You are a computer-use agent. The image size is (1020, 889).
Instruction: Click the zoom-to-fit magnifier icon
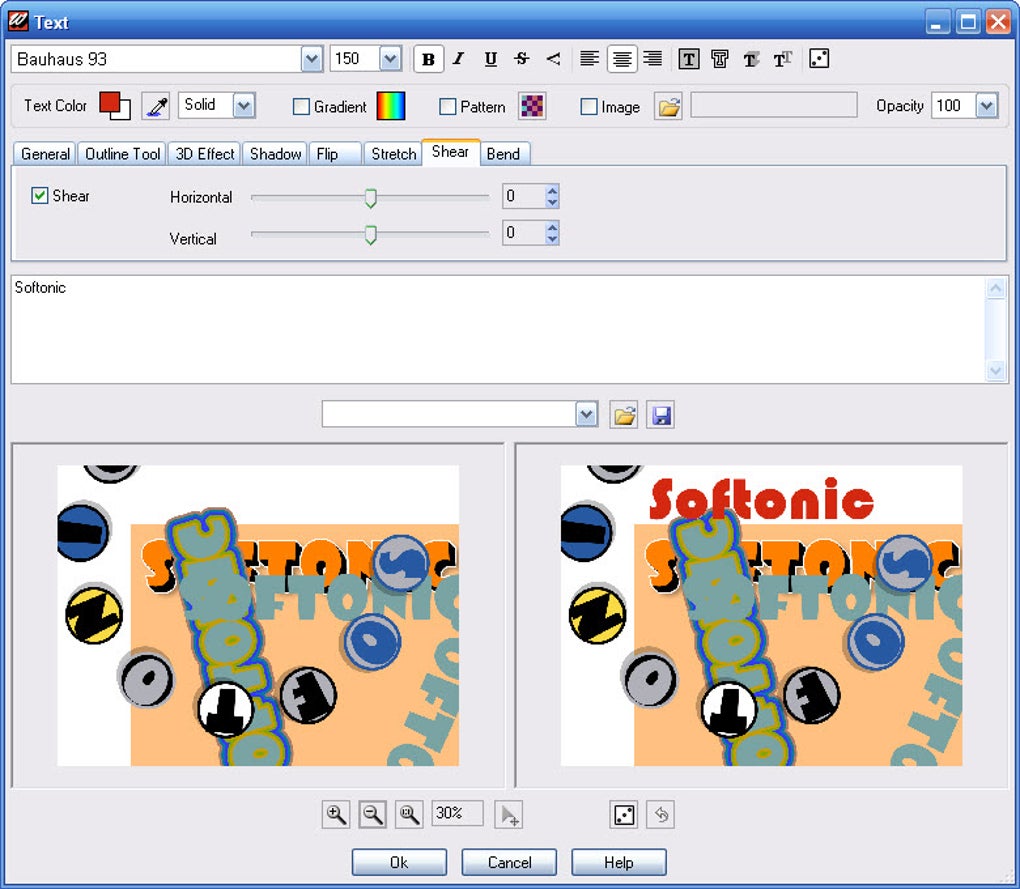[409, 814]
